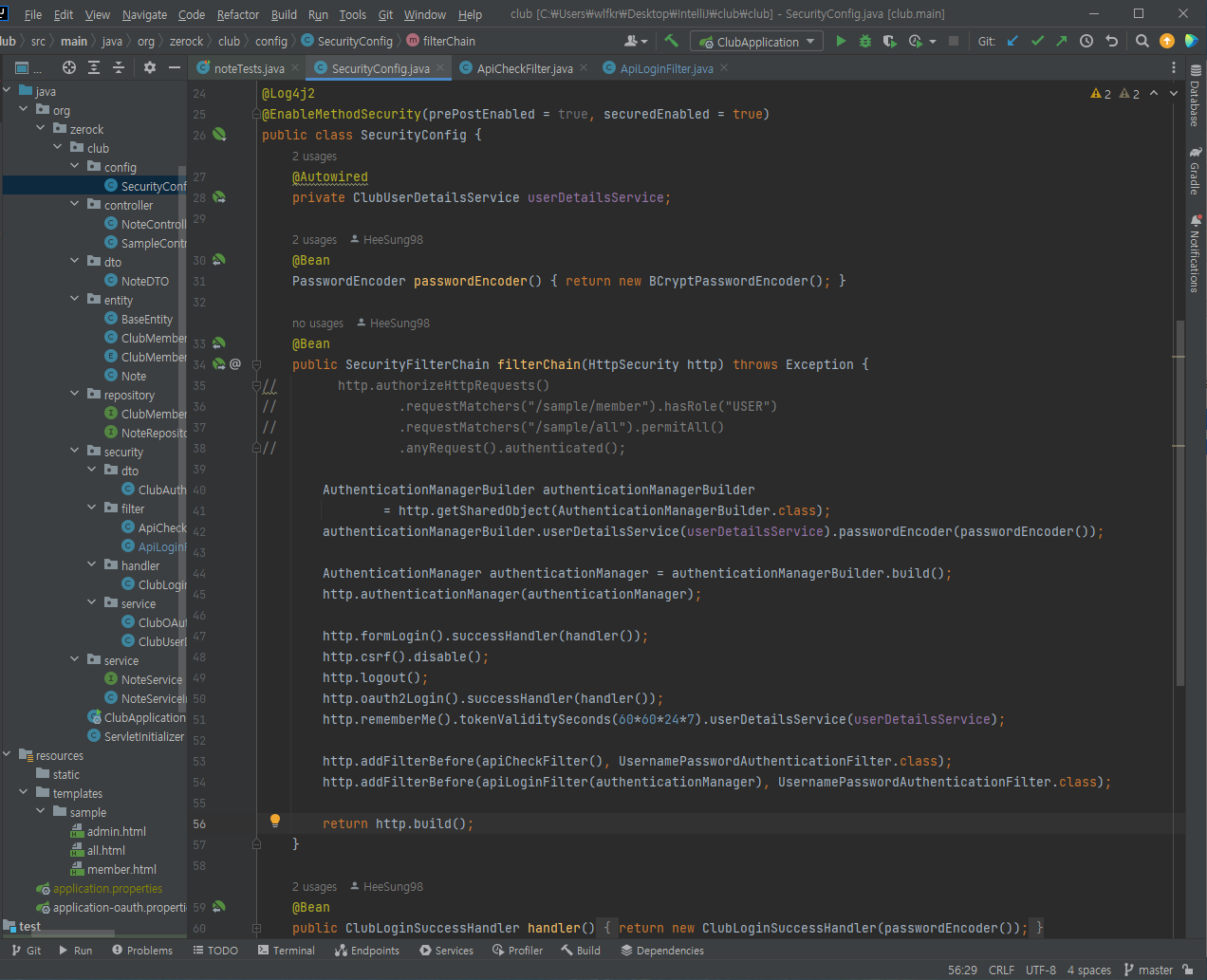Image resolution: width=1207 pixels, height=980 pixels.
Task: Collapse all nodes in the project panel
Action: tap(119, 67)
